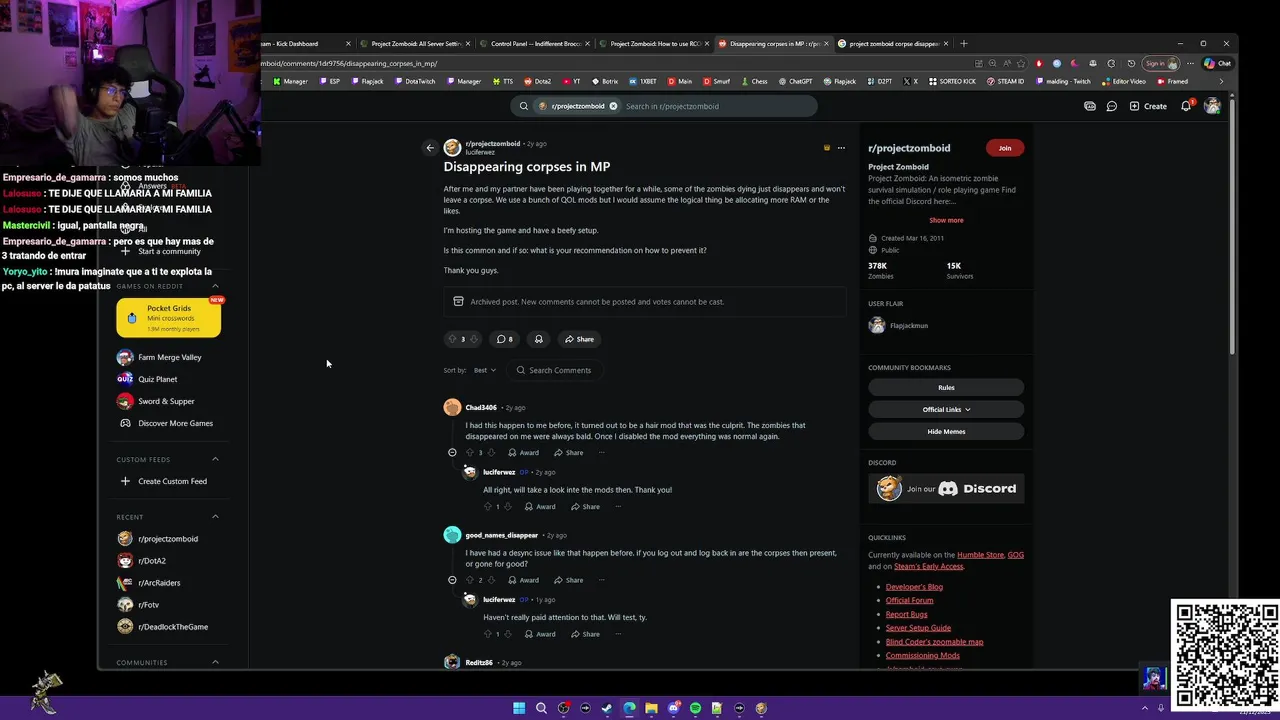The width and height of the screenshot is (1280, 720).
Task: Open the GOG link
Action: (1015, 555)
